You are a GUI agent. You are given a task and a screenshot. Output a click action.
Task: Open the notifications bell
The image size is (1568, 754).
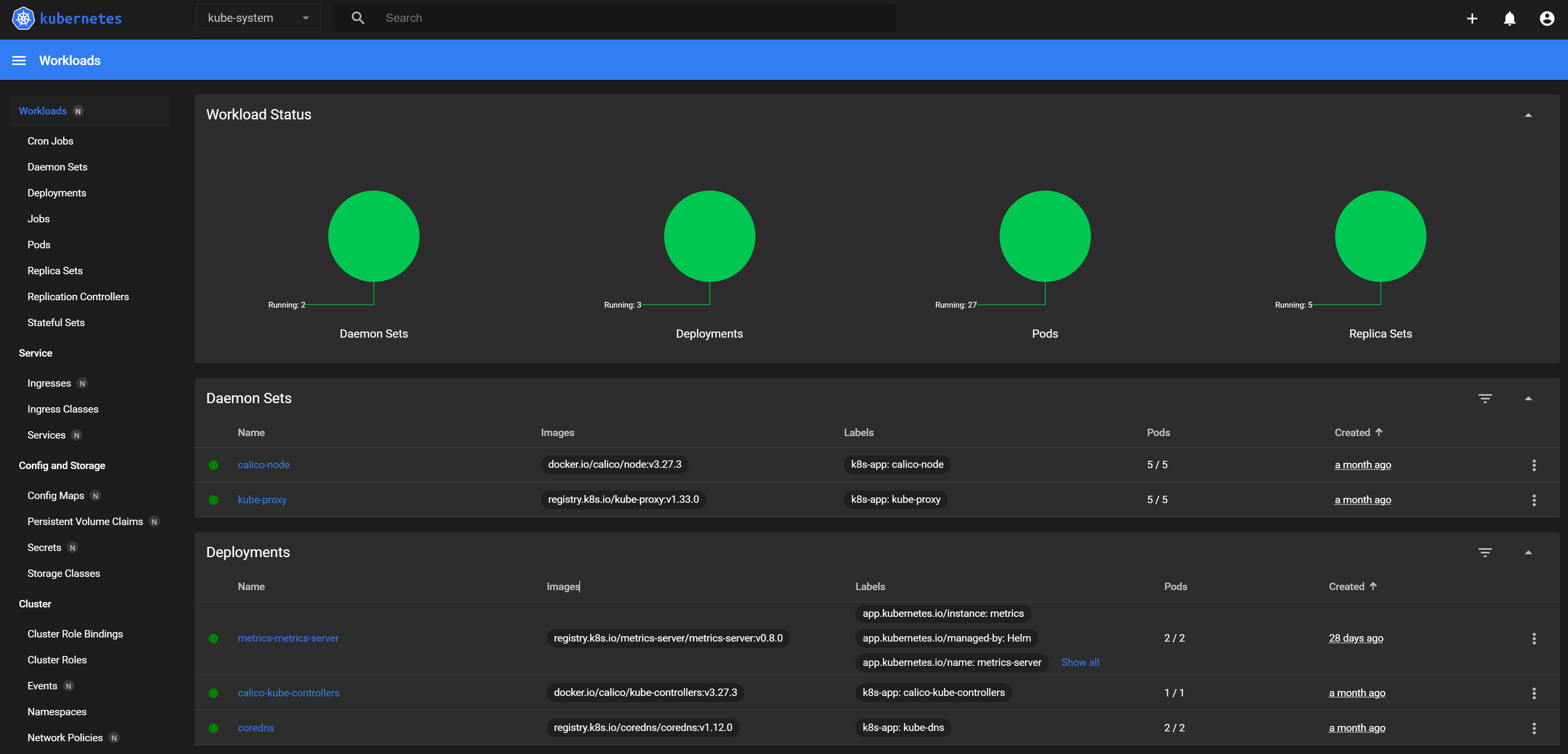[1509, 18]
